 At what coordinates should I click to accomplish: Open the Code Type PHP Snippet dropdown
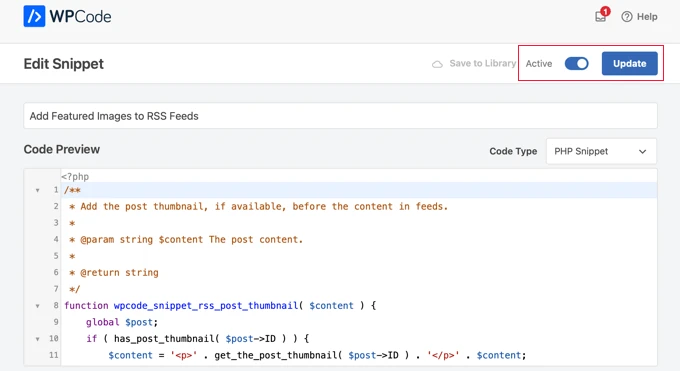point(601,151)
